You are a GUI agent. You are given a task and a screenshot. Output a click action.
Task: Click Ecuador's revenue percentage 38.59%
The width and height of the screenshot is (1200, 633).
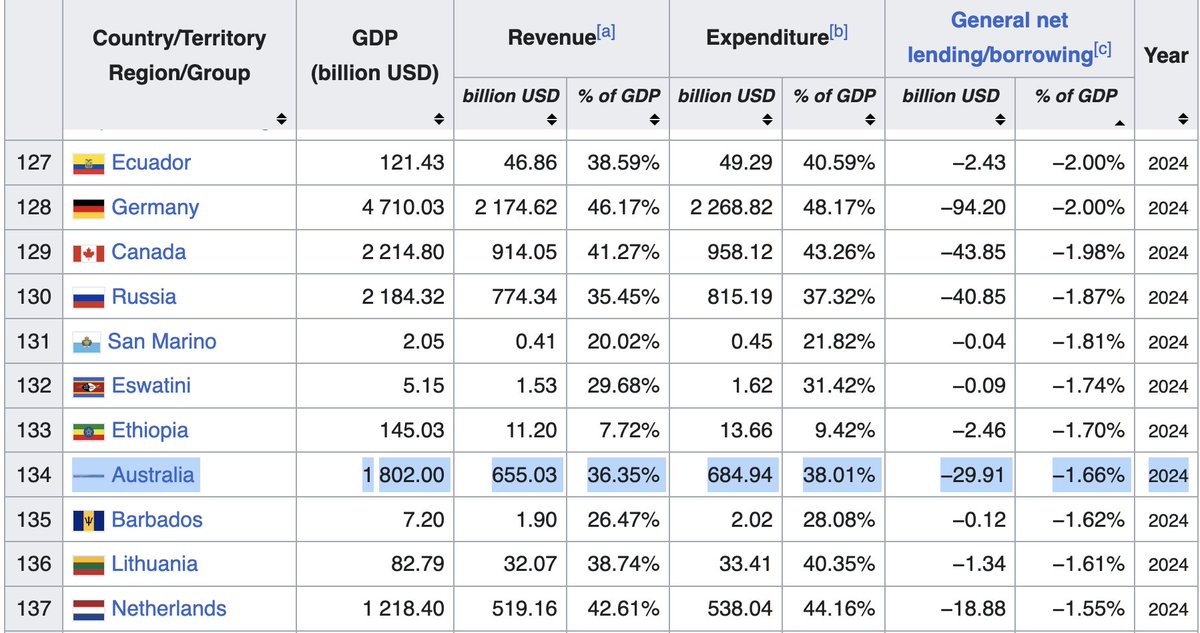point(623,162)
